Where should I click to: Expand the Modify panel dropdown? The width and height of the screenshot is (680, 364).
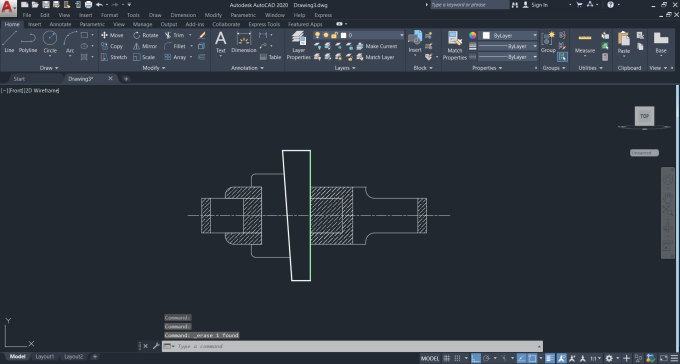154,68
